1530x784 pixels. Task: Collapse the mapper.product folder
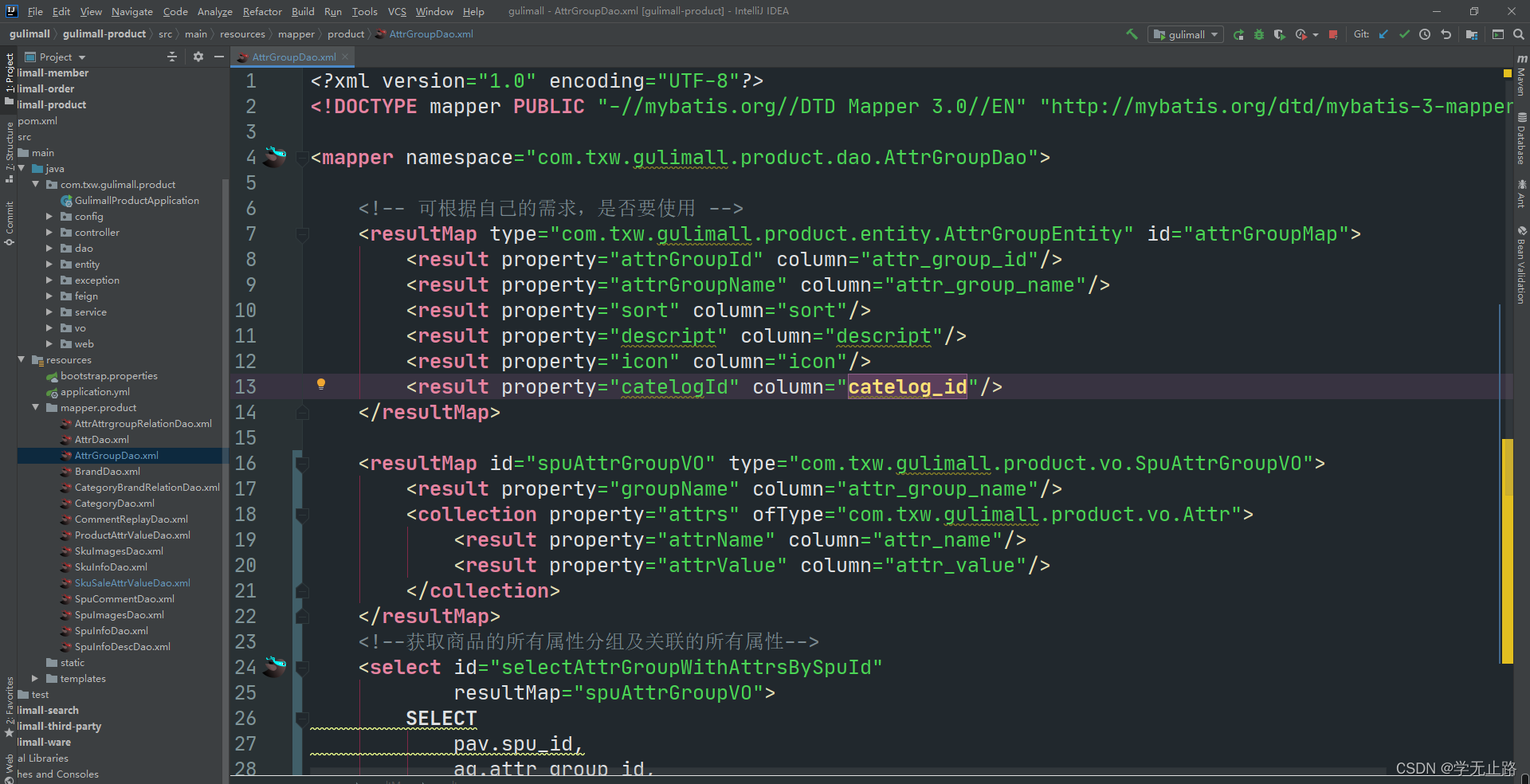[x=36, y=408]
